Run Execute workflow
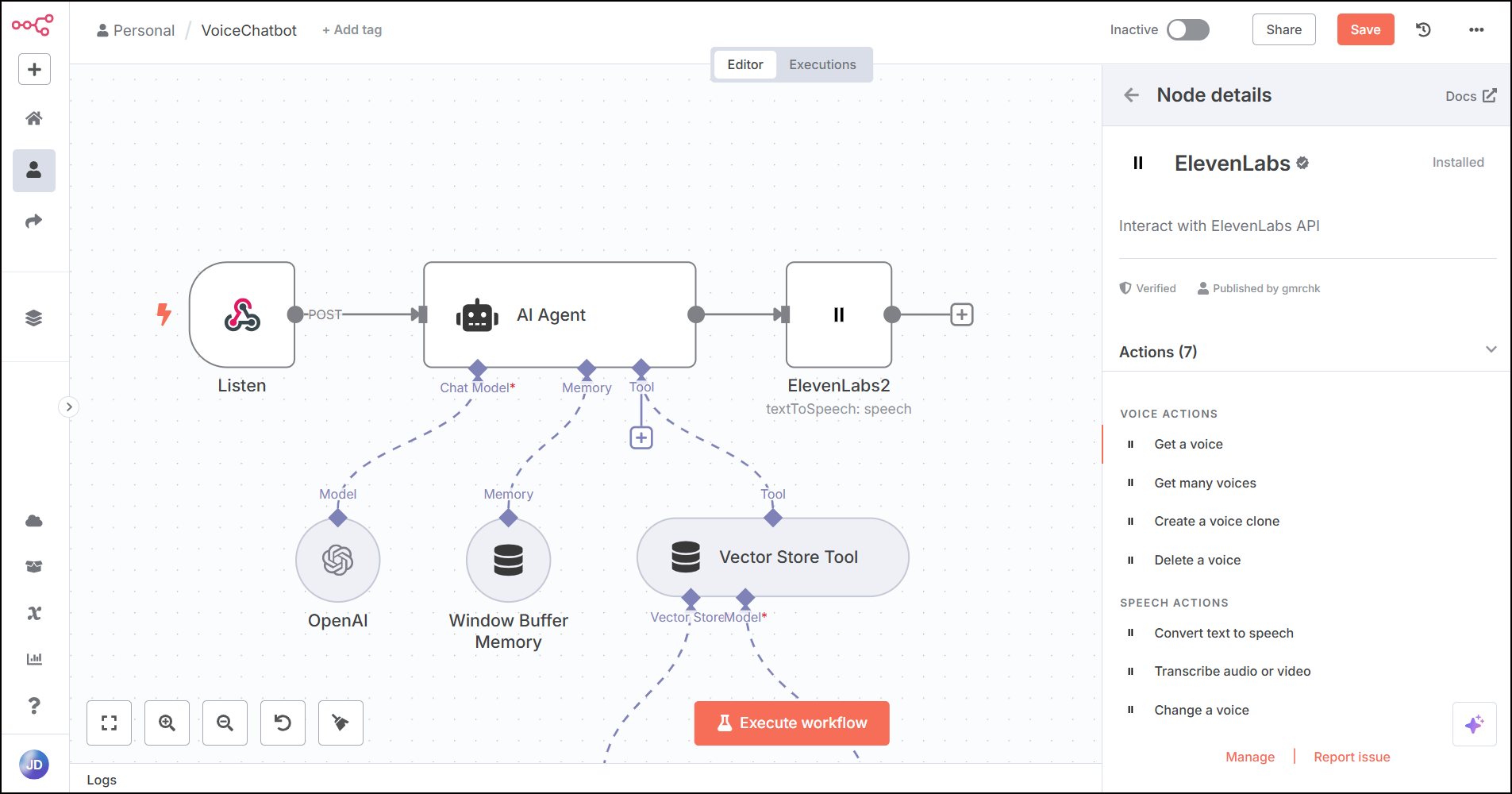Image resolution: width=1512 pixels, height=794 pixels. coord(791,723)
